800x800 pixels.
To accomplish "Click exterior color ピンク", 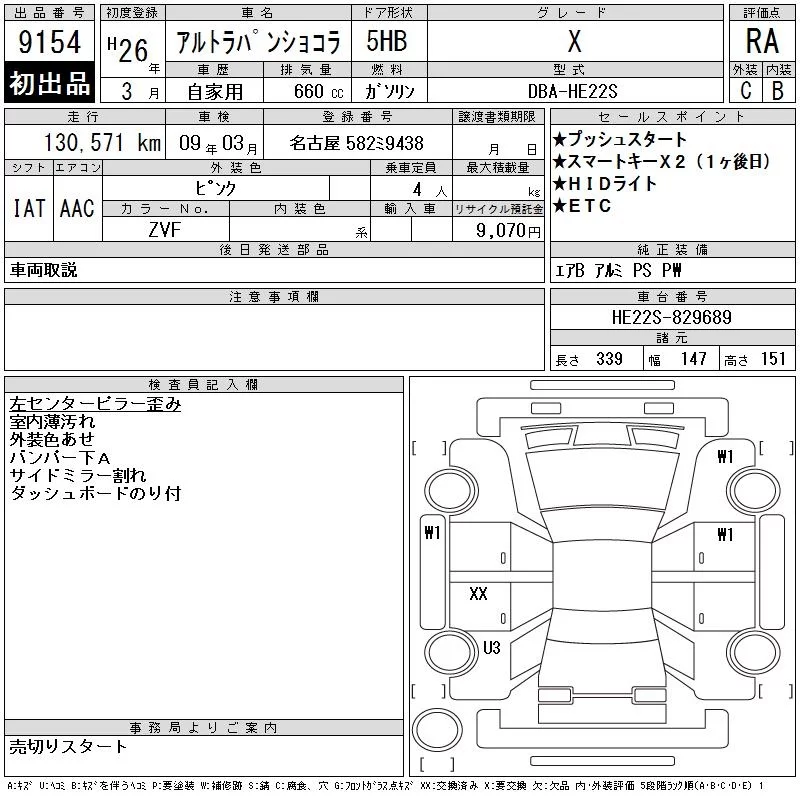I will pos(215,188).
